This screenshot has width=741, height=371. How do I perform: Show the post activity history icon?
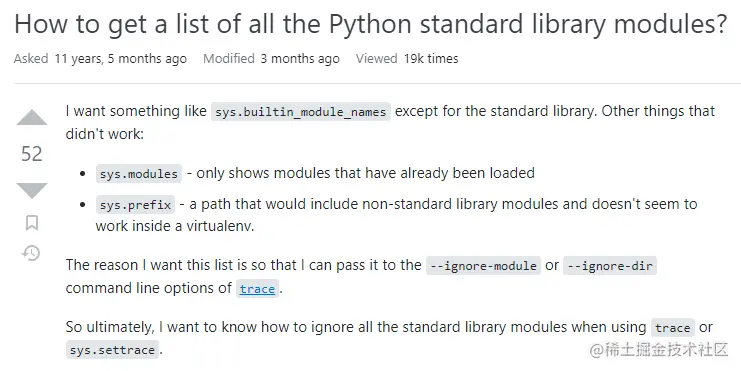(31, 253)
